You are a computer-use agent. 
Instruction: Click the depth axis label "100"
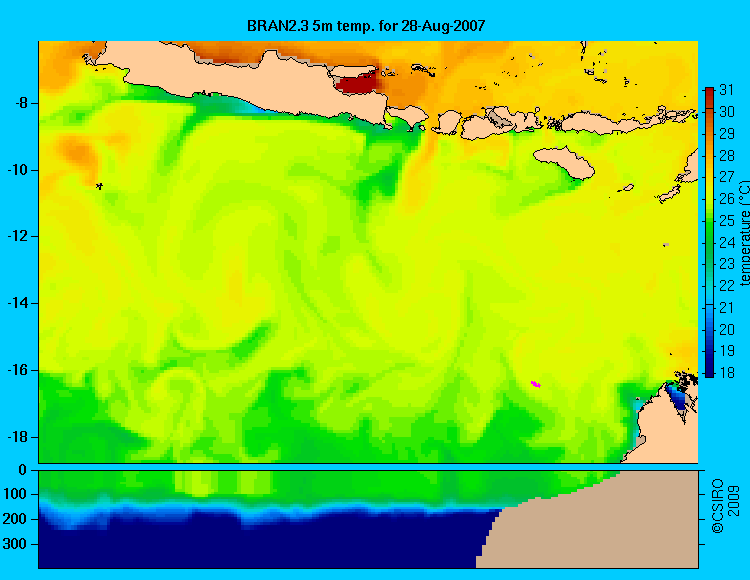pos(15,494)
